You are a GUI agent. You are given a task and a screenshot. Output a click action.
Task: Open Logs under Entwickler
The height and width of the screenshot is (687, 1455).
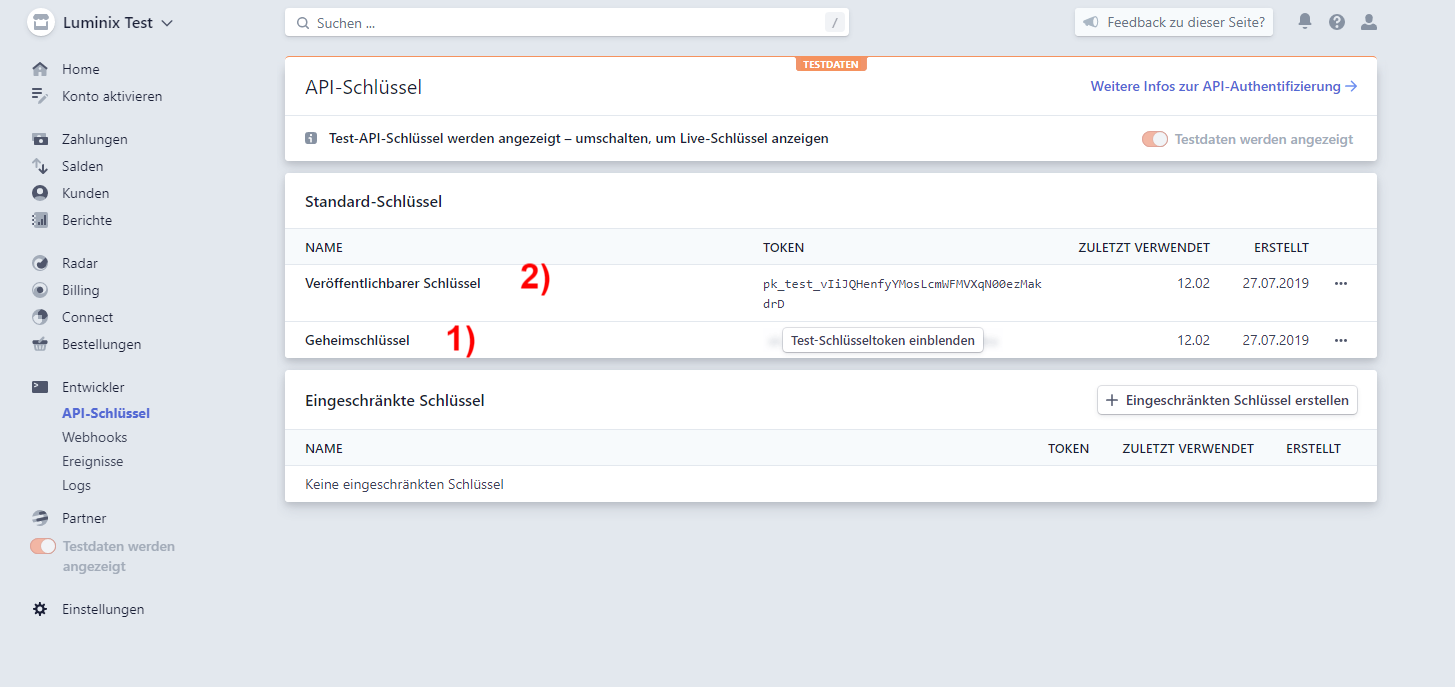click(x=76, y=485)
